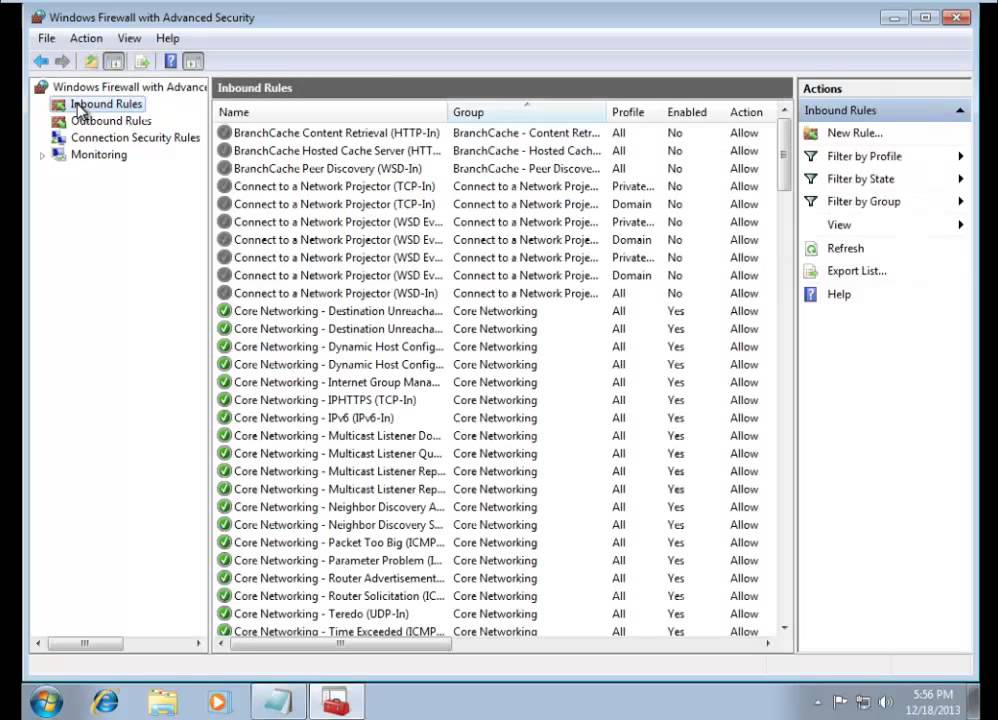Click the red toolbox taskbar icon

click(x=336, y=702)
